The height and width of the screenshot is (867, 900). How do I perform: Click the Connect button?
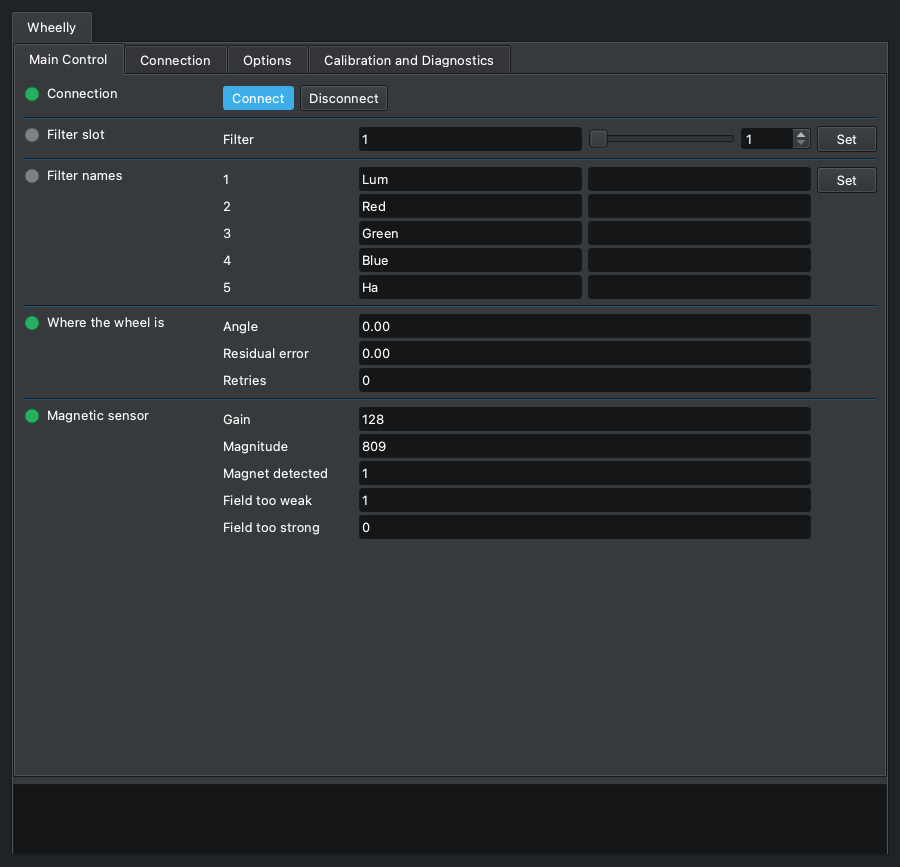pyautogui.click(x=258, y=98)
